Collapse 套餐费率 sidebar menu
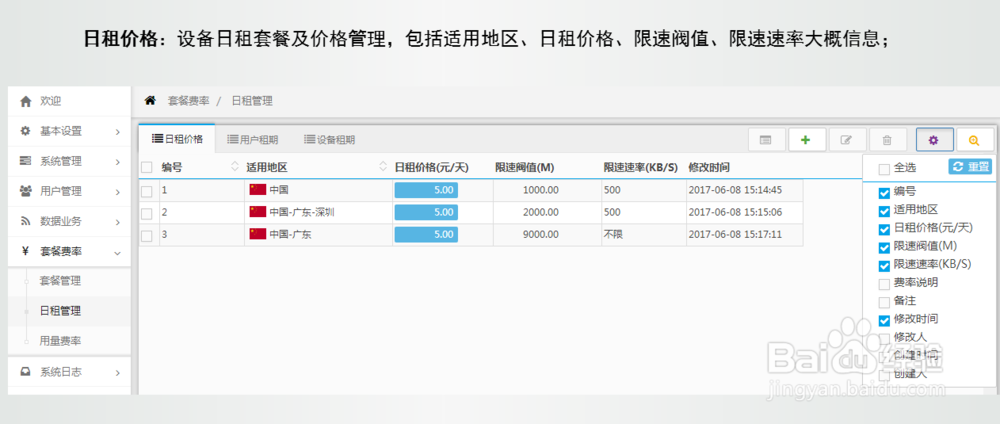The image size is (1000, 424). [70, 251]
